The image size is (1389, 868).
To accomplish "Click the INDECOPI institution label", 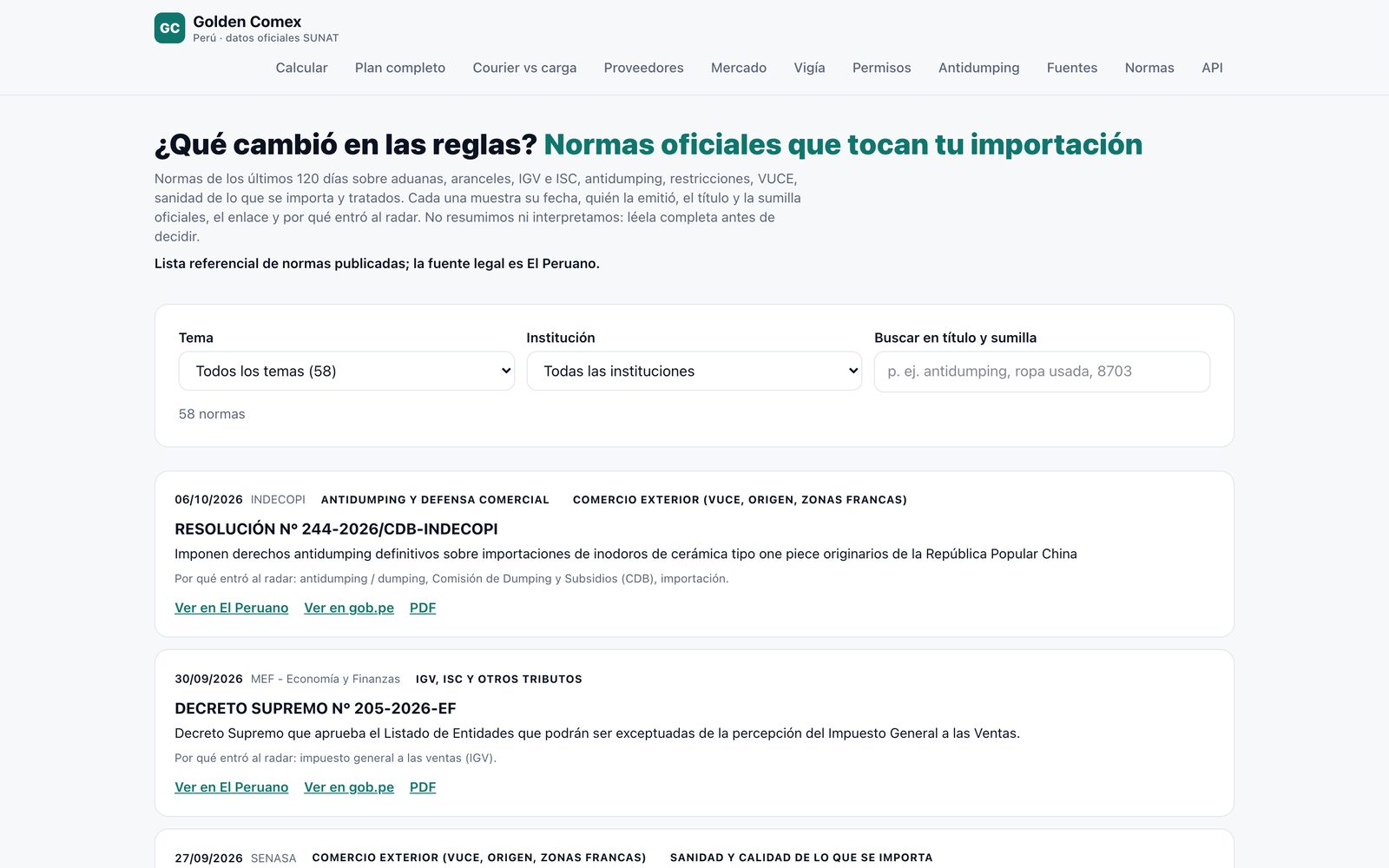I will 278,500.
